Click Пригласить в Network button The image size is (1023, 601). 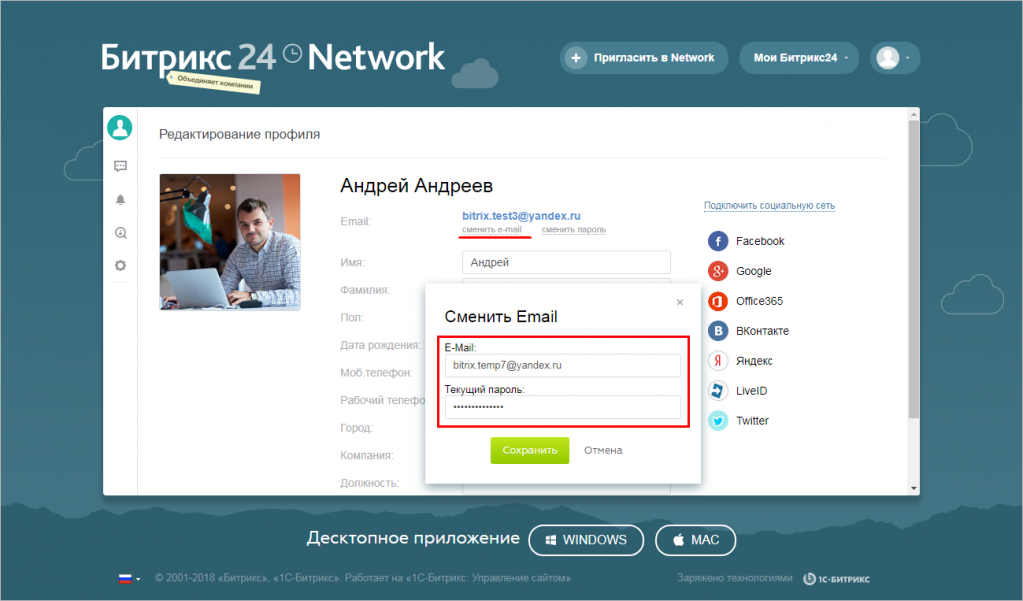coord(644,58)
